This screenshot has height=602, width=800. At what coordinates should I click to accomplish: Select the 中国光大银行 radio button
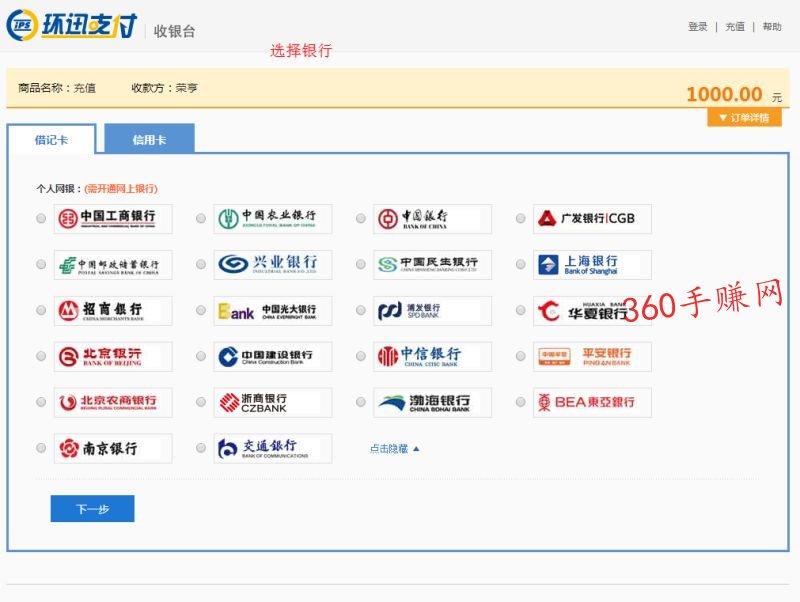click(x=201, y=310)
